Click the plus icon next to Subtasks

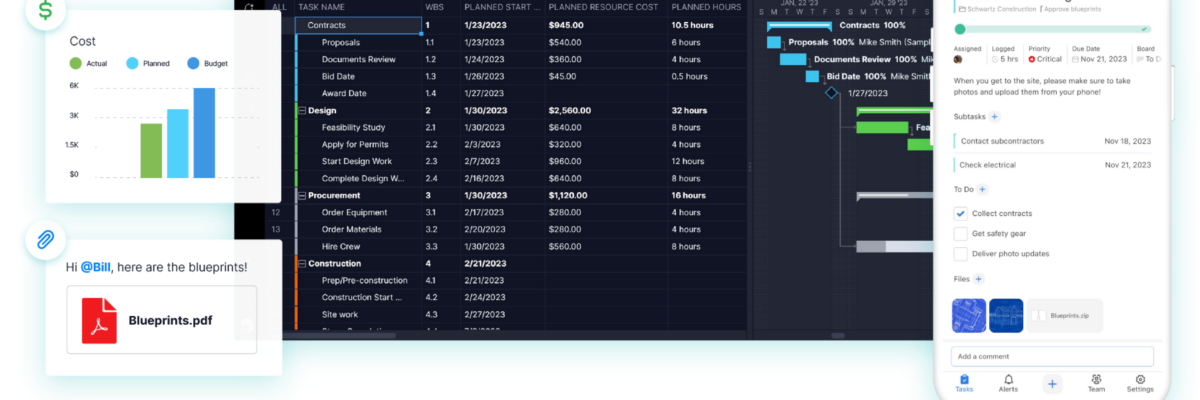(994, 117)
